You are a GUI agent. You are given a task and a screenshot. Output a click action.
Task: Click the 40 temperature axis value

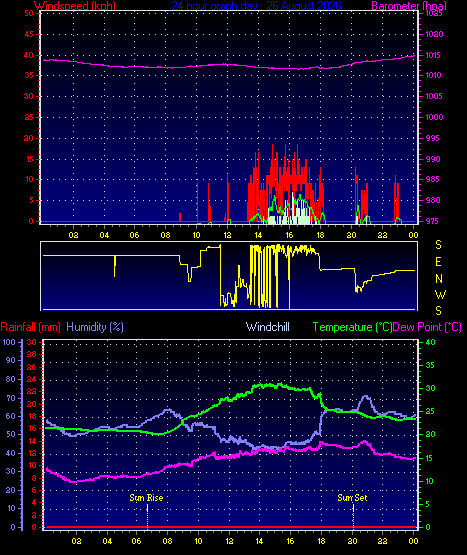pos(430,342)
